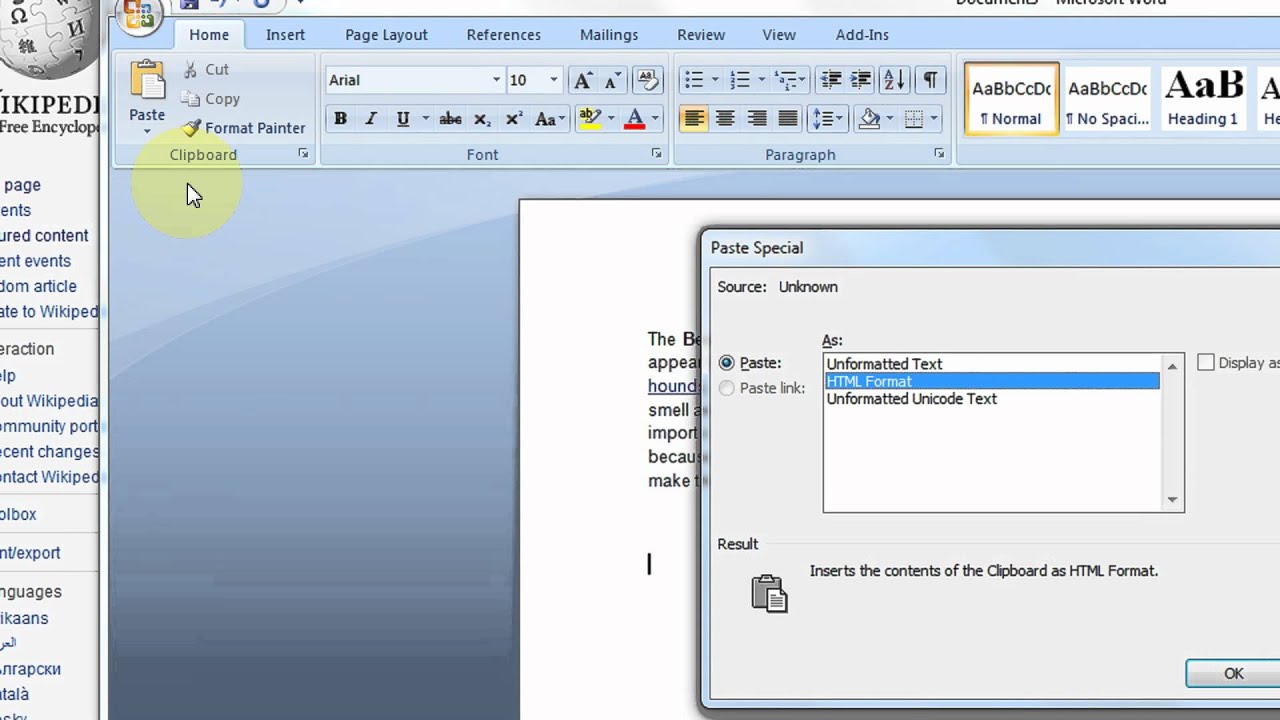Click the Line Spacing button
This screenshot has width=1280, height=720.
point(827,119)
